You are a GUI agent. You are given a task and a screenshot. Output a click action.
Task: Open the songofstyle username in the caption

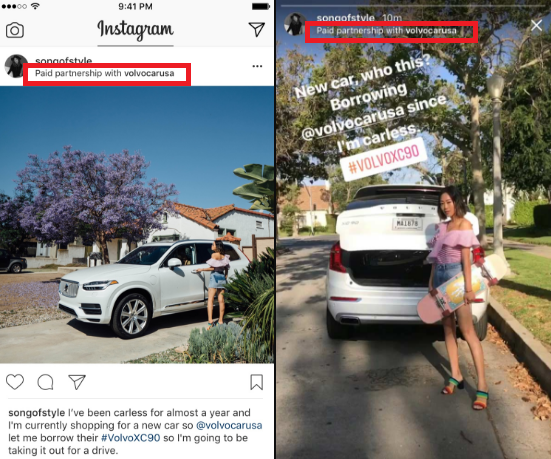click(x=37, y=413)
